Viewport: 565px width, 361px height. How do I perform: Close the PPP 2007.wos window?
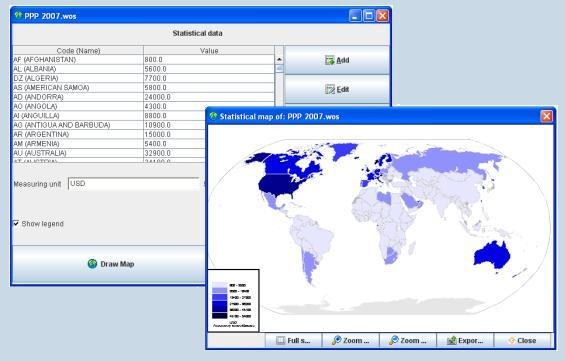coord(382,16)
